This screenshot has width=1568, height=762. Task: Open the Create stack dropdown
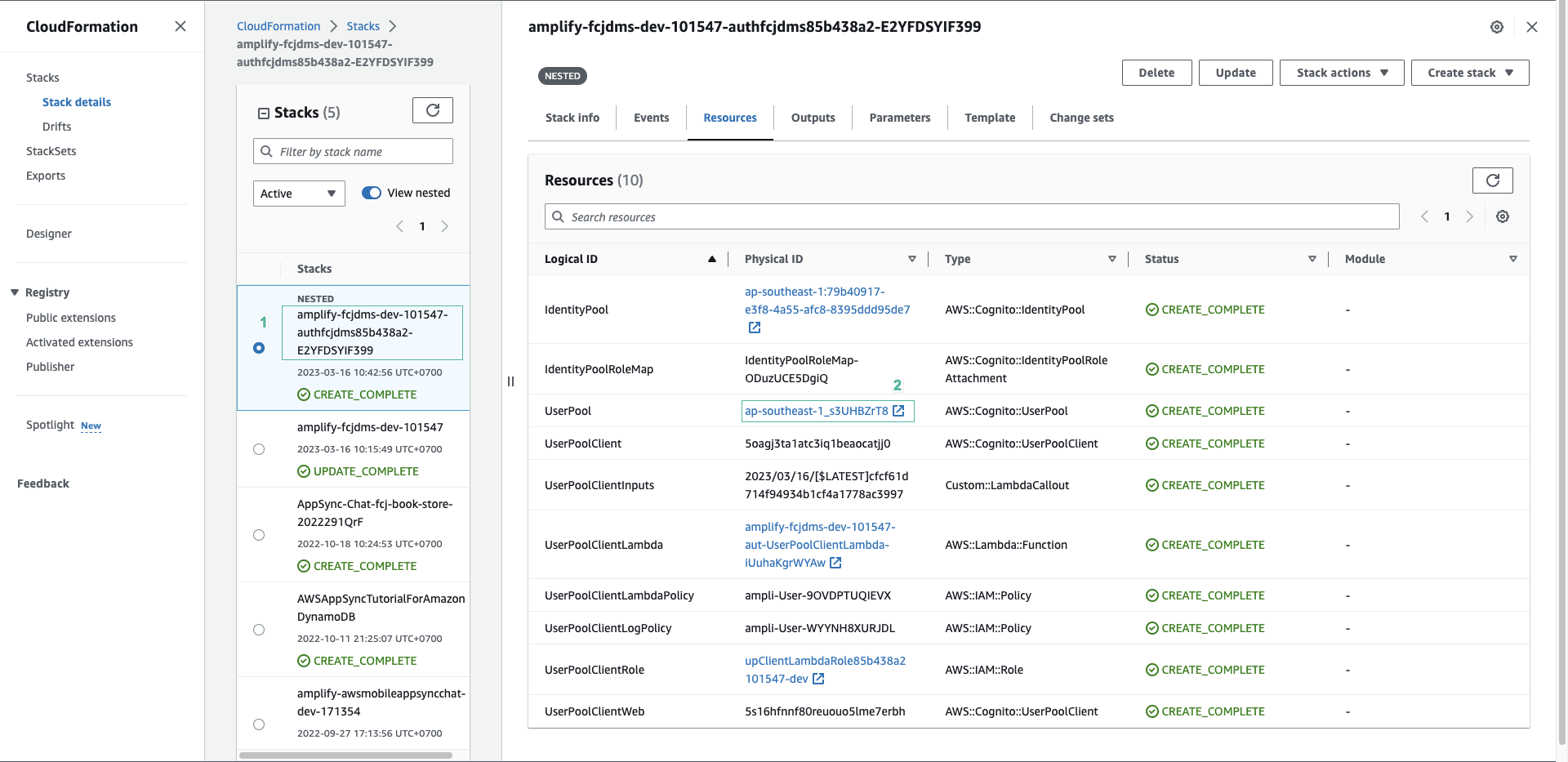(1470, 73)
